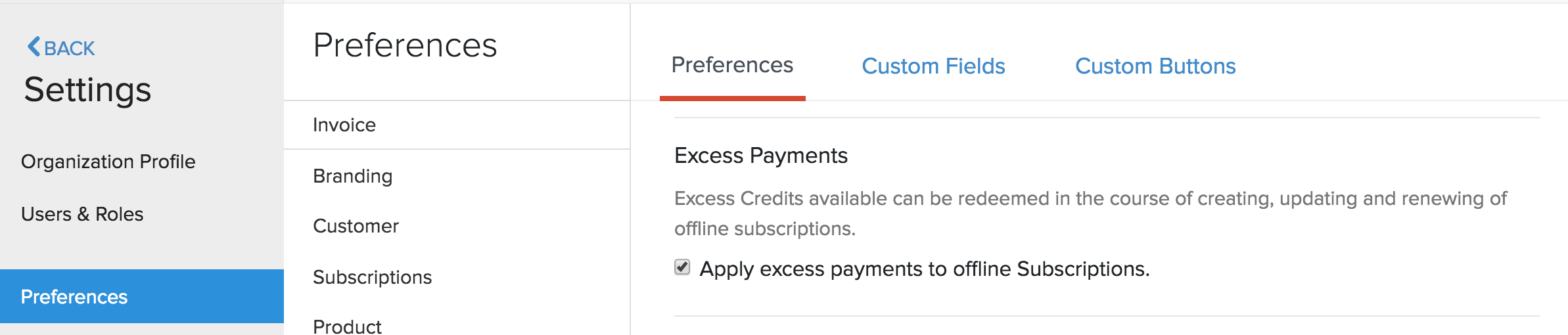Viewport: 1568px width, 335px height.
Task: Click the 'Apply excess payments to offline Subscriptions' label
Action: [924, 269]
